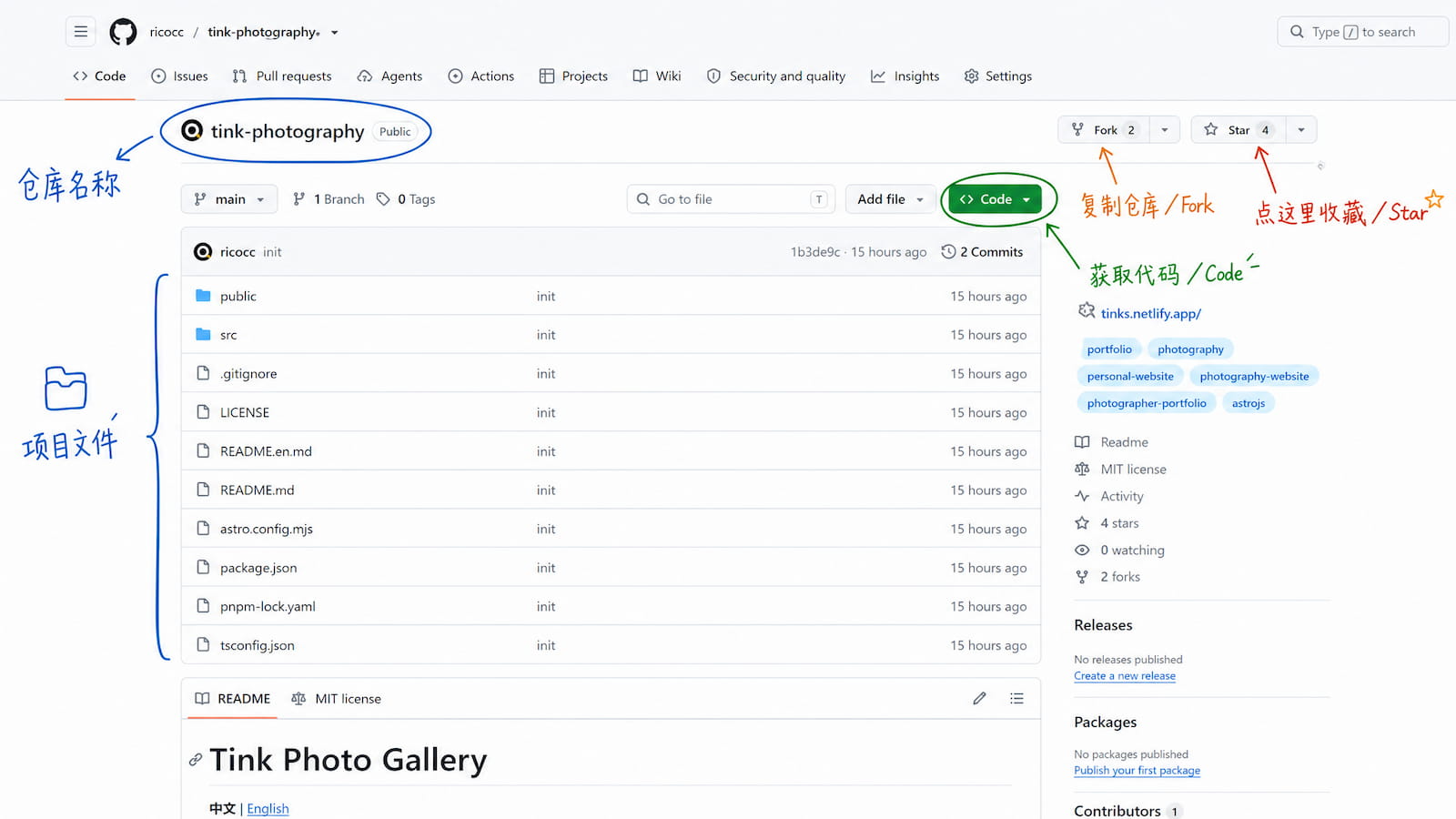Open the Add file dropdown

[891, 199]
